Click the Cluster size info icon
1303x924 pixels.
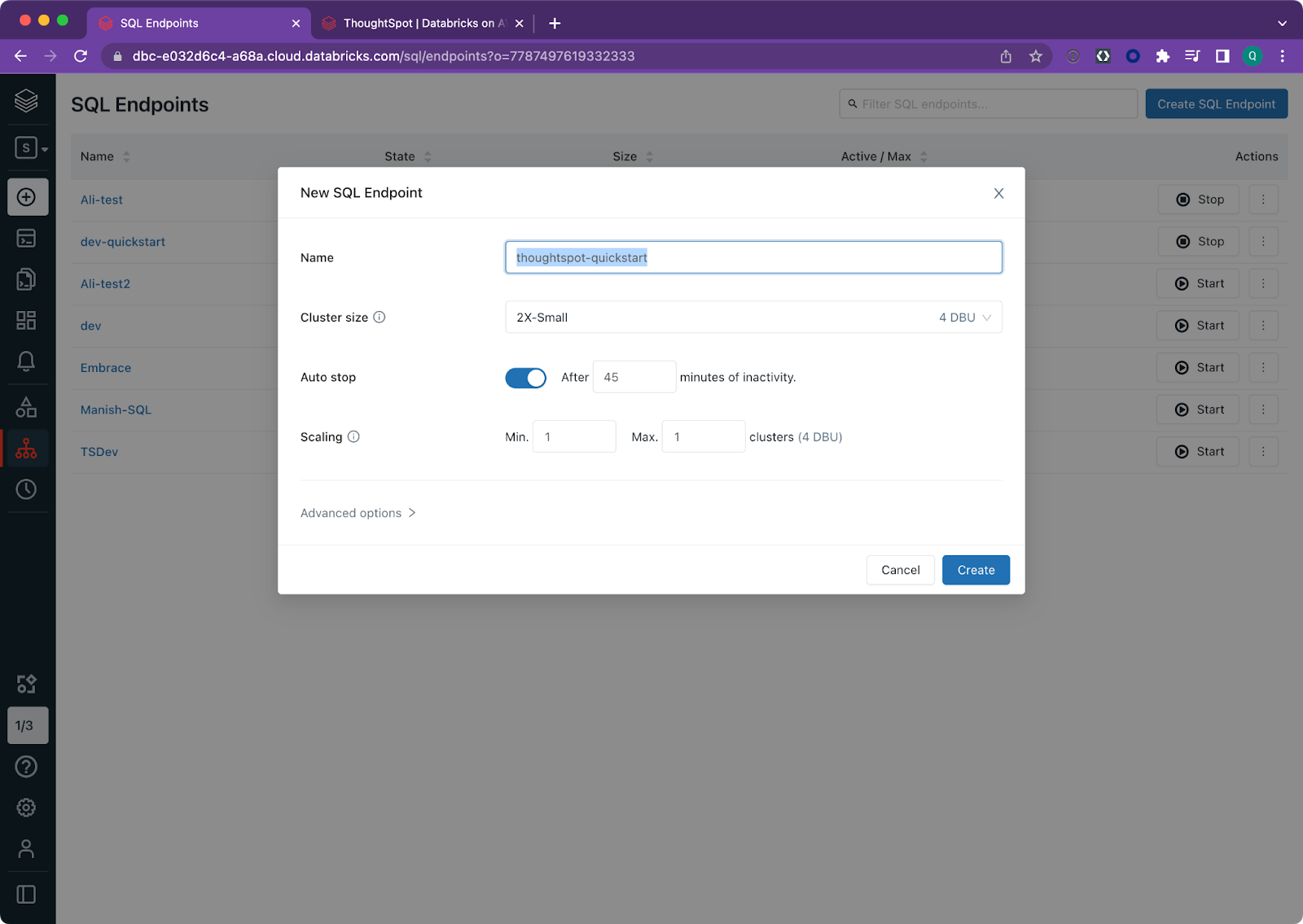[x=379, y=317]
